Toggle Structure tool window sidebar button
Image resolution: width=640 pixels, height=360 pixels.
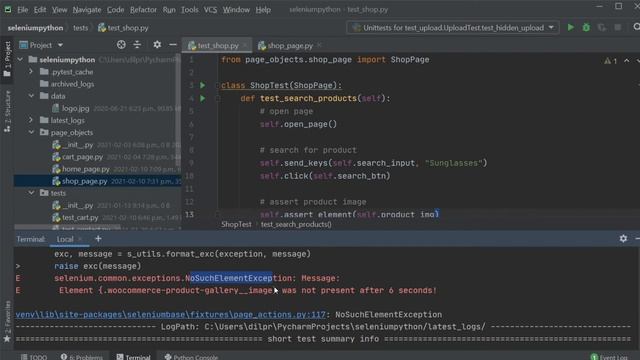tap(7, 111)
